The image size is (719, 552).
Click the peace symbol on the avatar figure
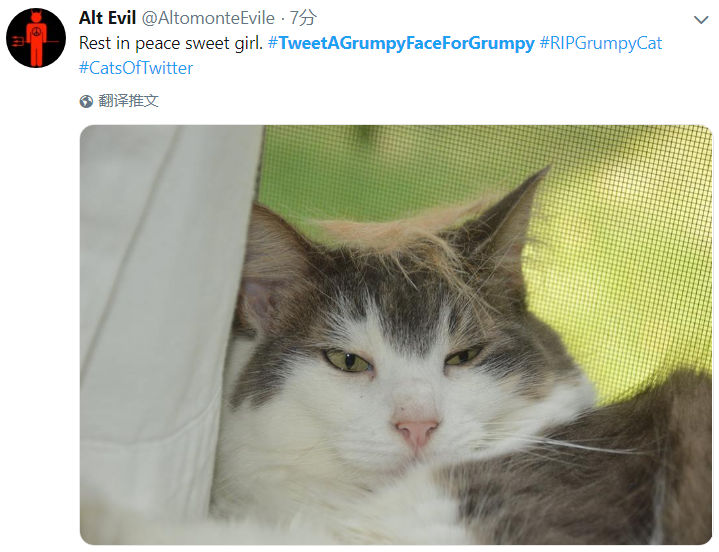click(x=37, y=31)
